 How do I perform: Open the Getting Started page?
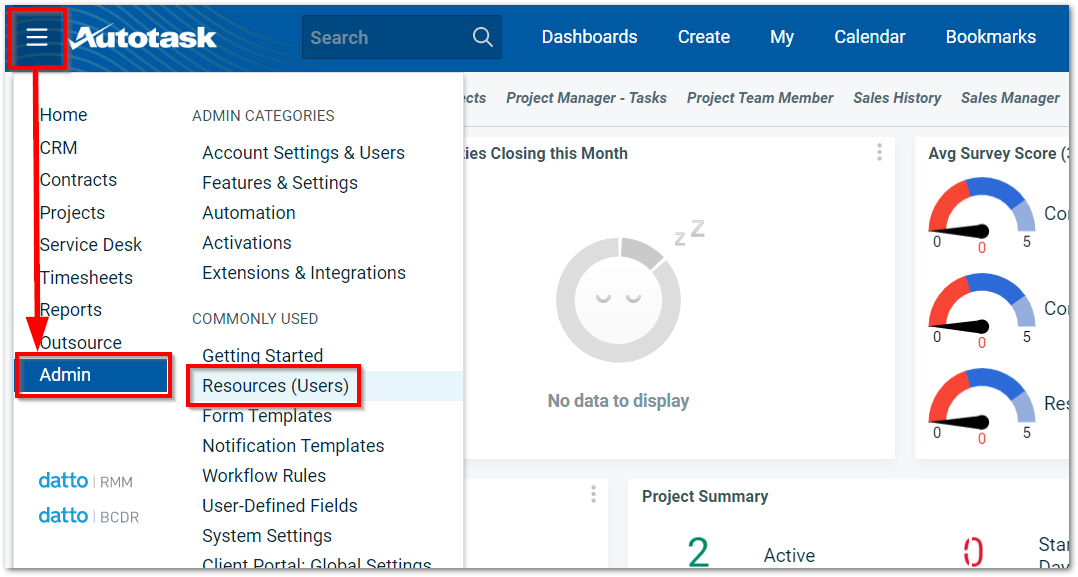point(262,355)
